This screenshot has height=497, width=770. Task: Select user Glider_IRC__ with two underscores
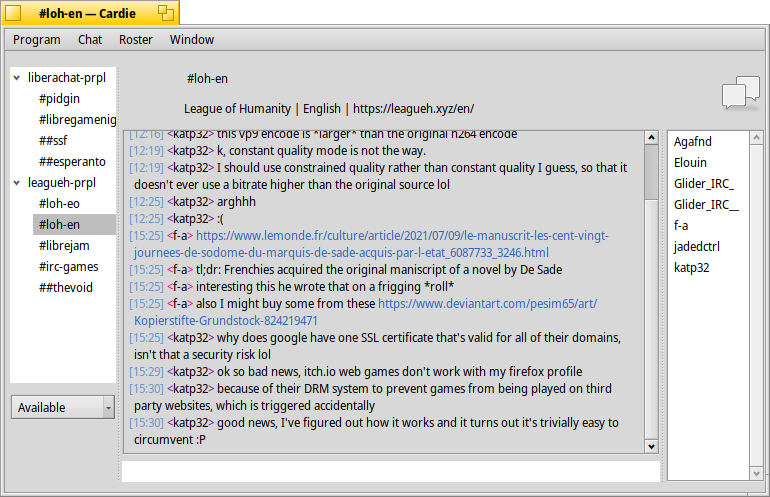click(x=708, y=205)
